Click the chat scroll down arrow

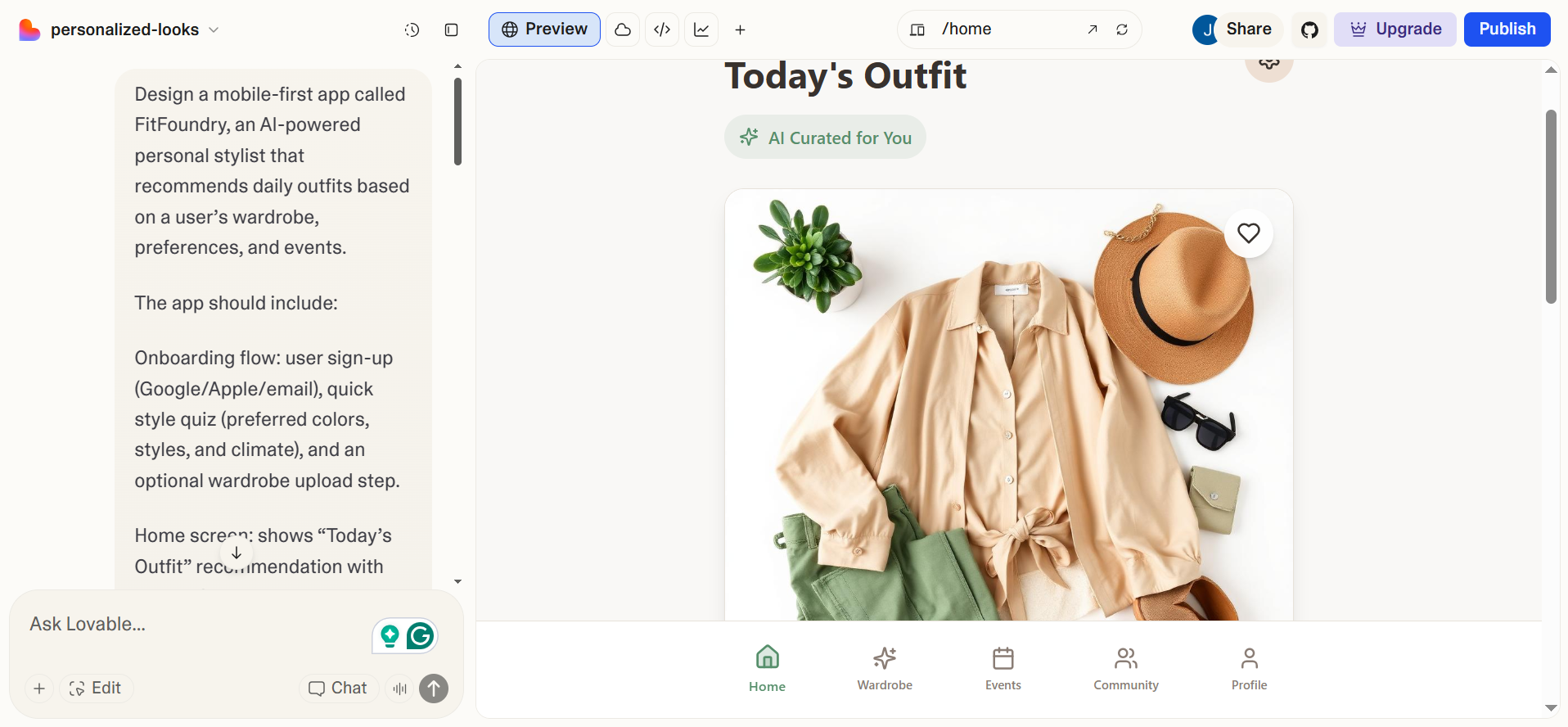tap(457, 581)
